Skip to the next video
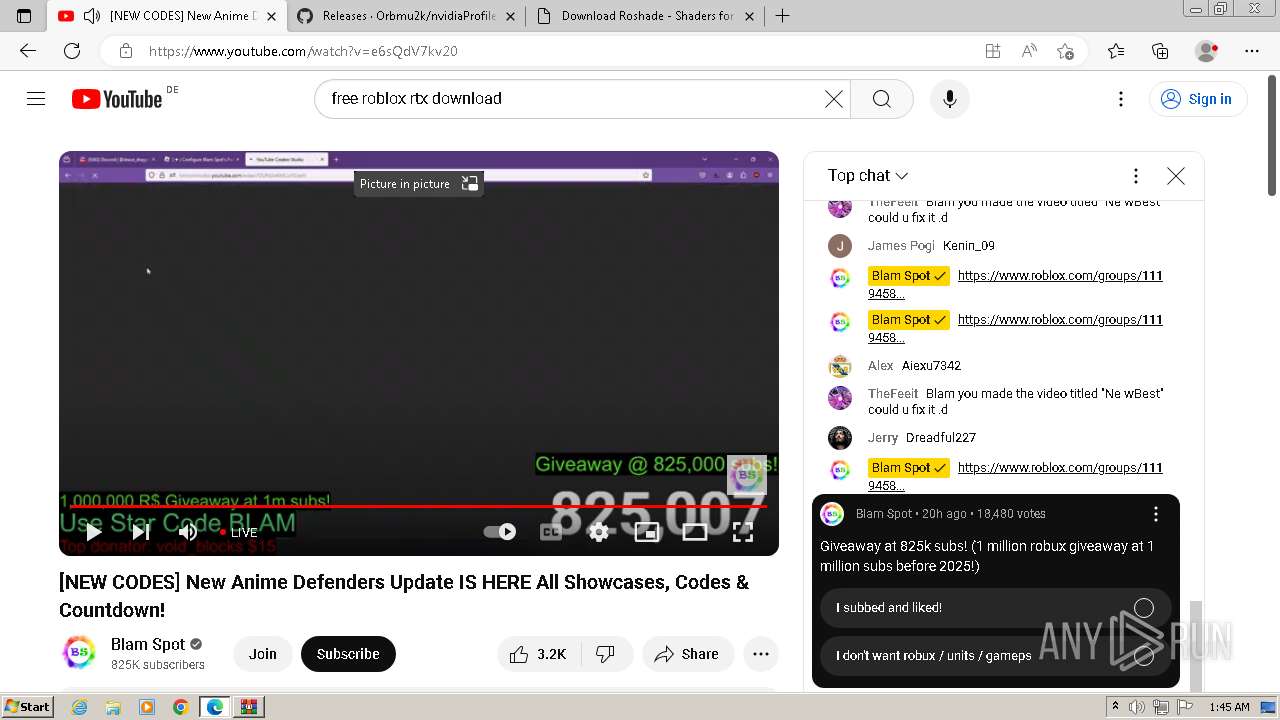 click(141, 532)
